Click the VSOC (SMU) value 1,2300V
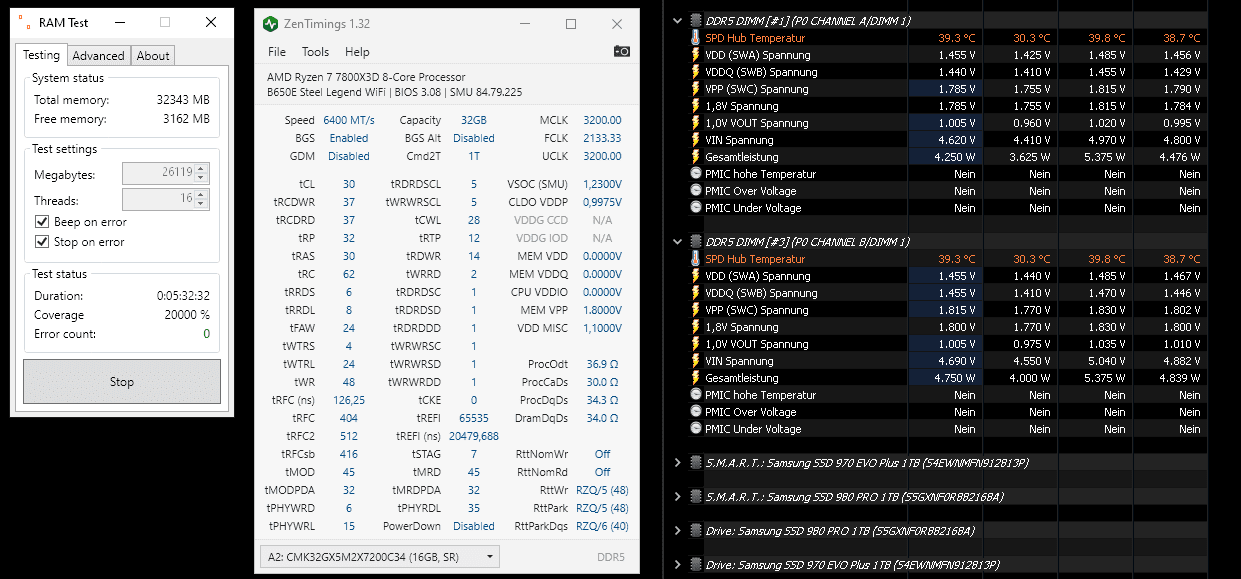 coord(601,184)
